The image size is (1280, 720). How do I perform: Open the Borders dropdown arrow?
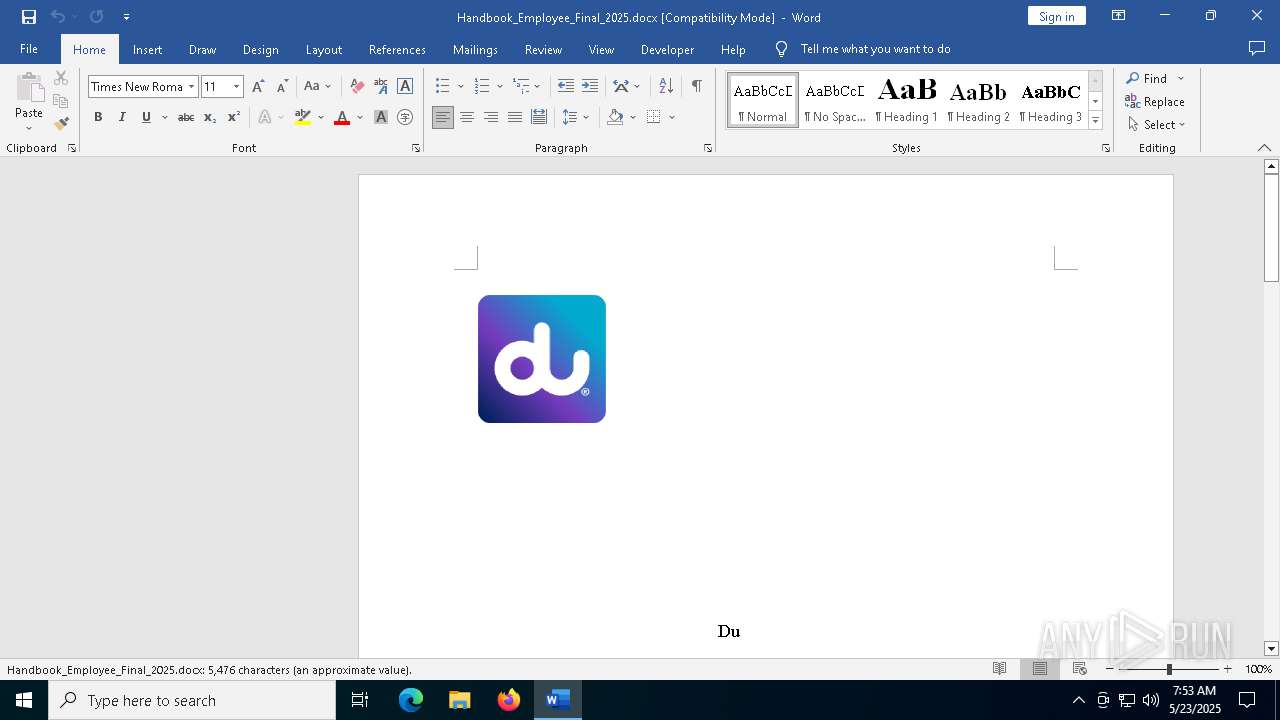(x=672, y=117)
